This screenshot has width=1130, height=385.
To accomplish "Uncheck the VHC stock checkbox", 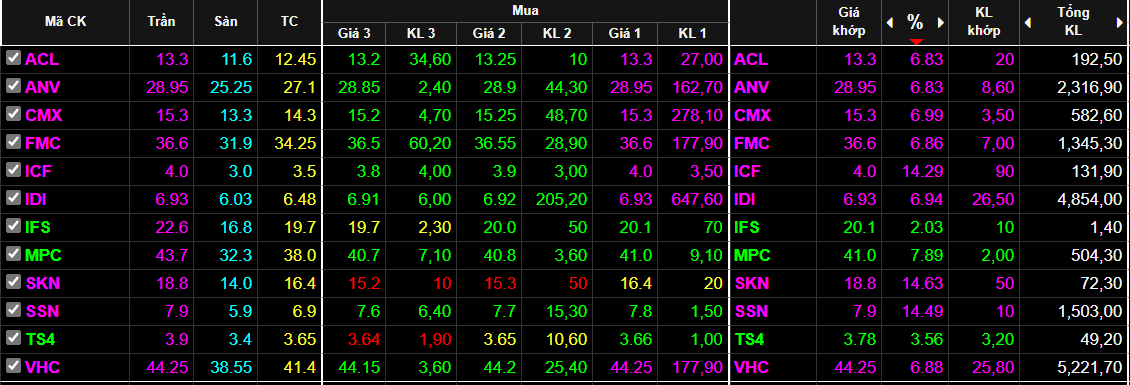I will coord(13,366).
